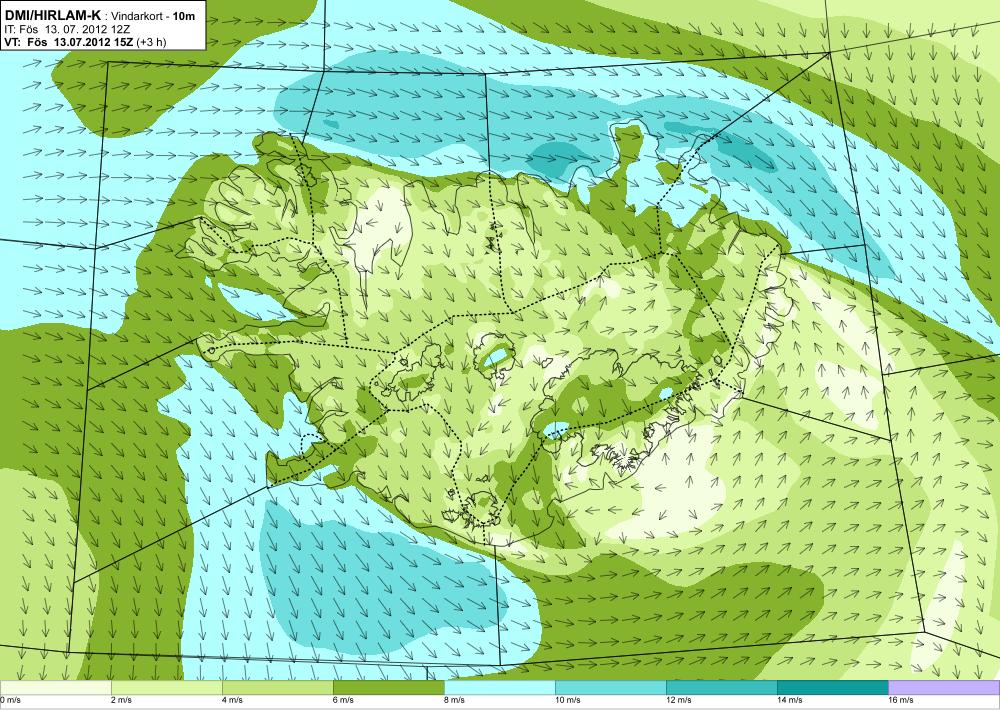Click the "2 m/s" legend label

tap(122, 700)
